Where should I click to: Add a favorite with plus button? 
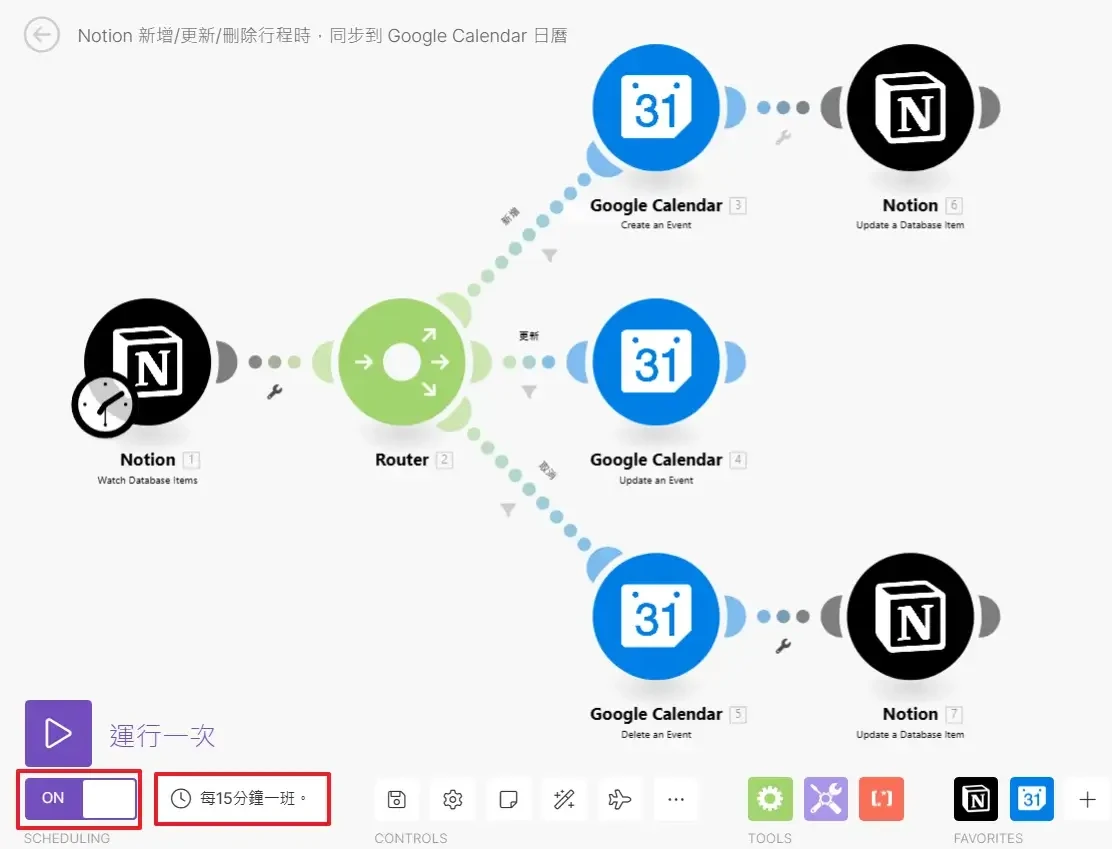tap(1087, 799)
